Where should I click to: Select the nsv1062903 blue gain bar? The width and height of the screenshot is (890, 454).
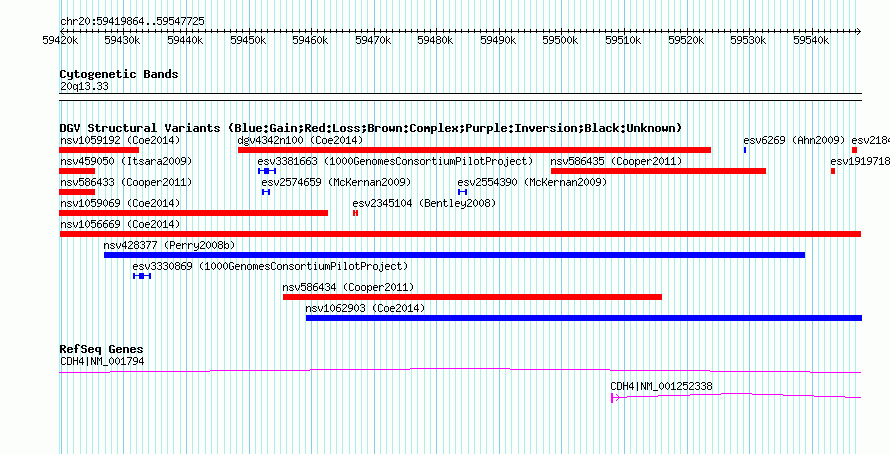tap(584, 318)
